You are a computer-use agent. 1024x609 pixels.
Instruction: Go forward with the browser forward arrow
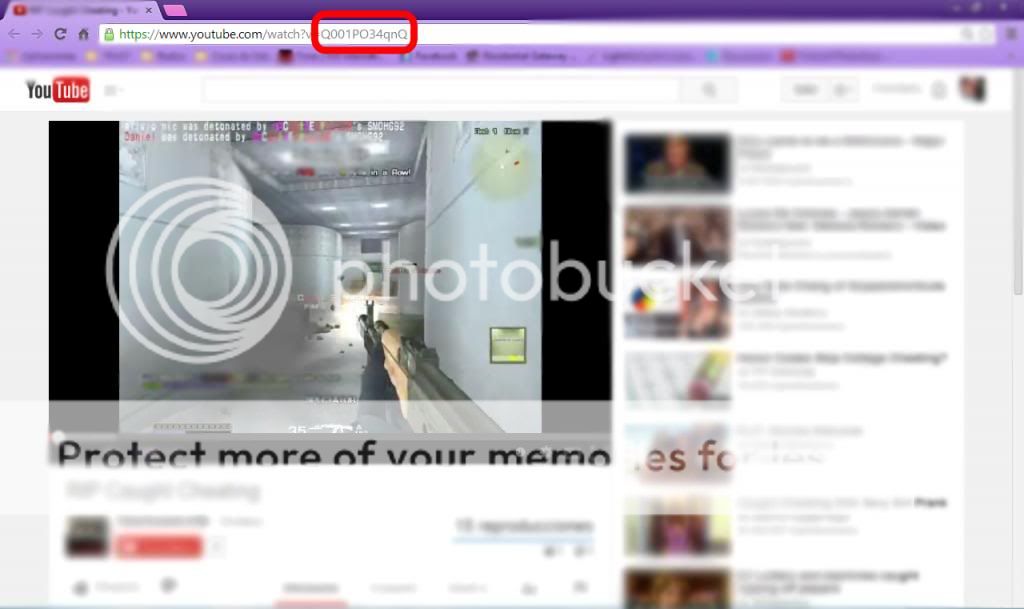pyautogui.click(x=37, y=34)
